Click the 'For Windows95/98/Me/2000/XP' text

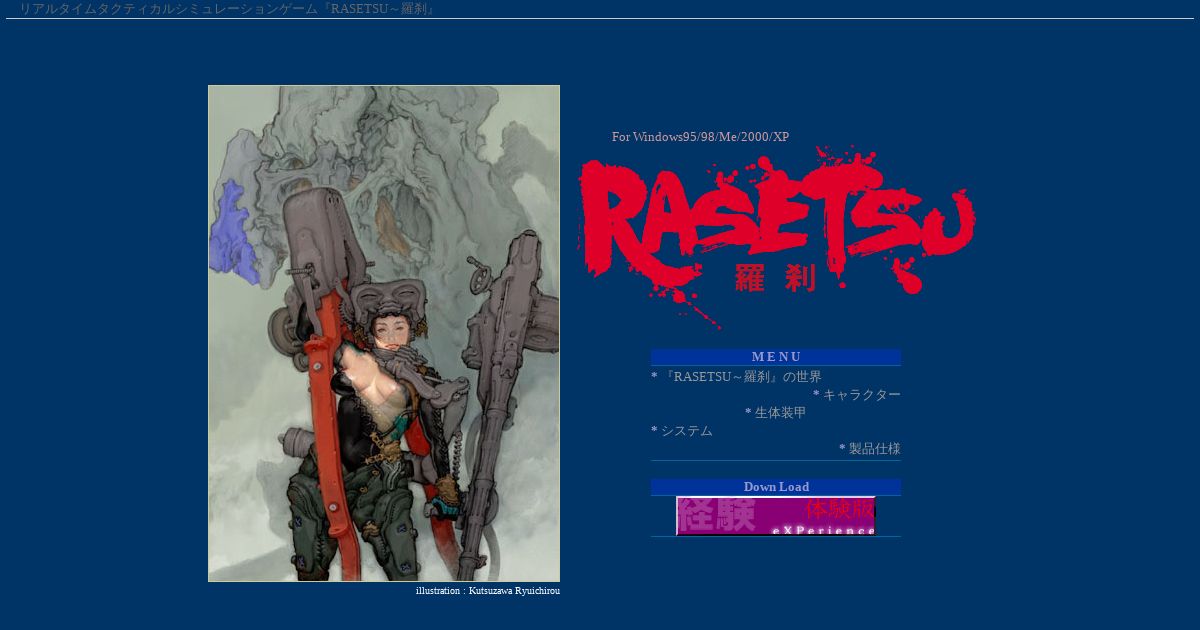coord(700,137)
